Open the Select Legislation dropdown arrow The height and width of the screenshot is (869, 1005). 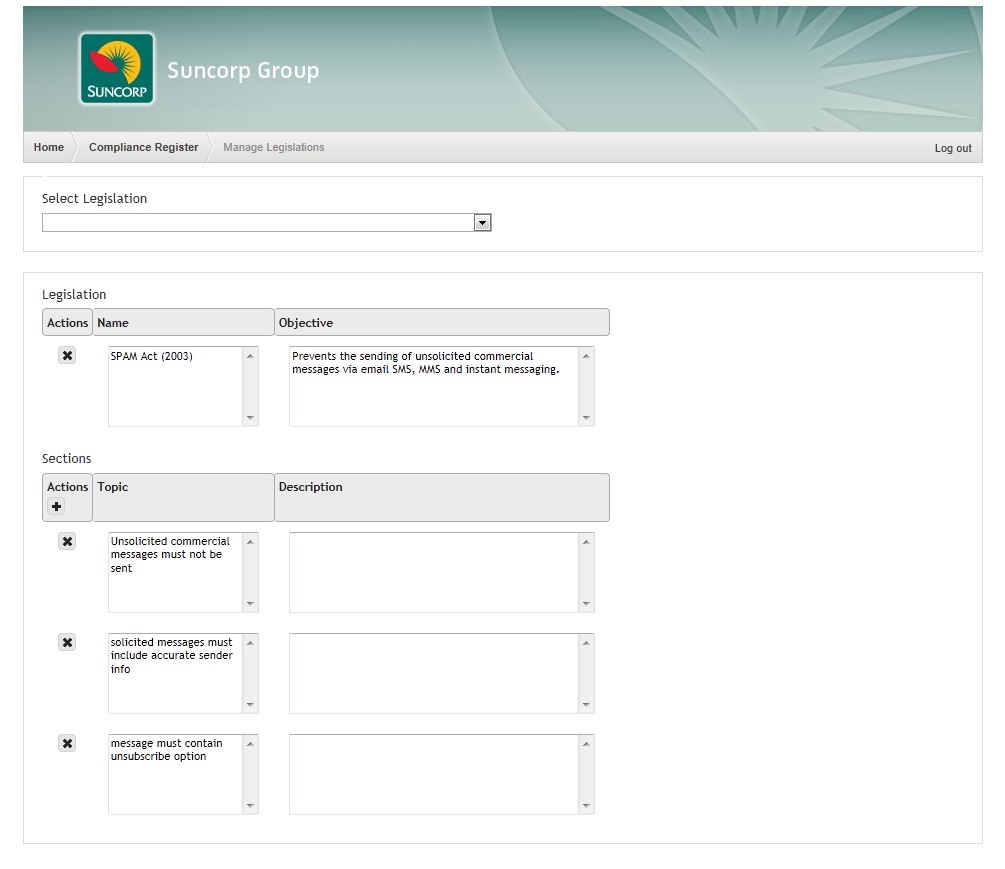(x=482, y=223)
